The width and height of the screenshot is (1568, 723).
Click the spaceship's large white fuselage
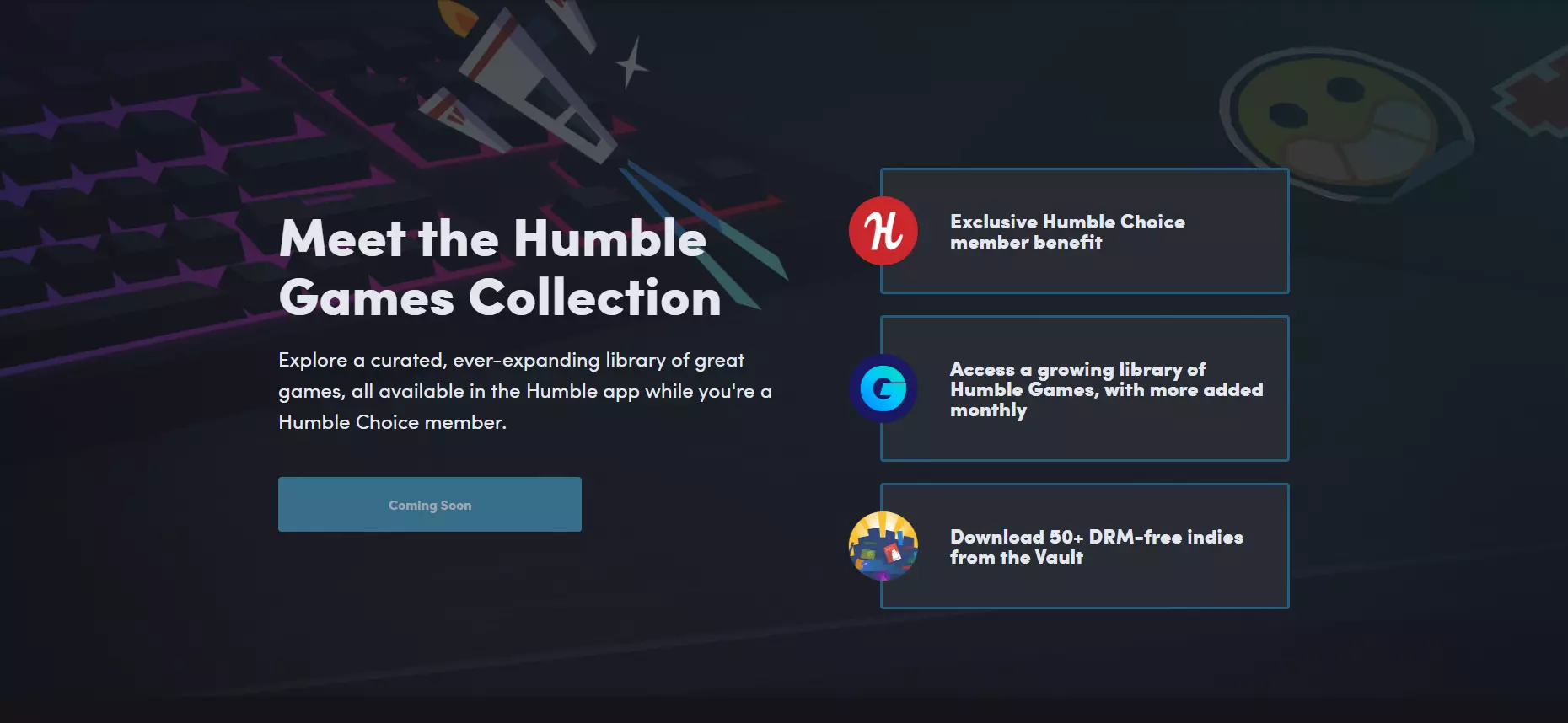click(x=540, y=84)
